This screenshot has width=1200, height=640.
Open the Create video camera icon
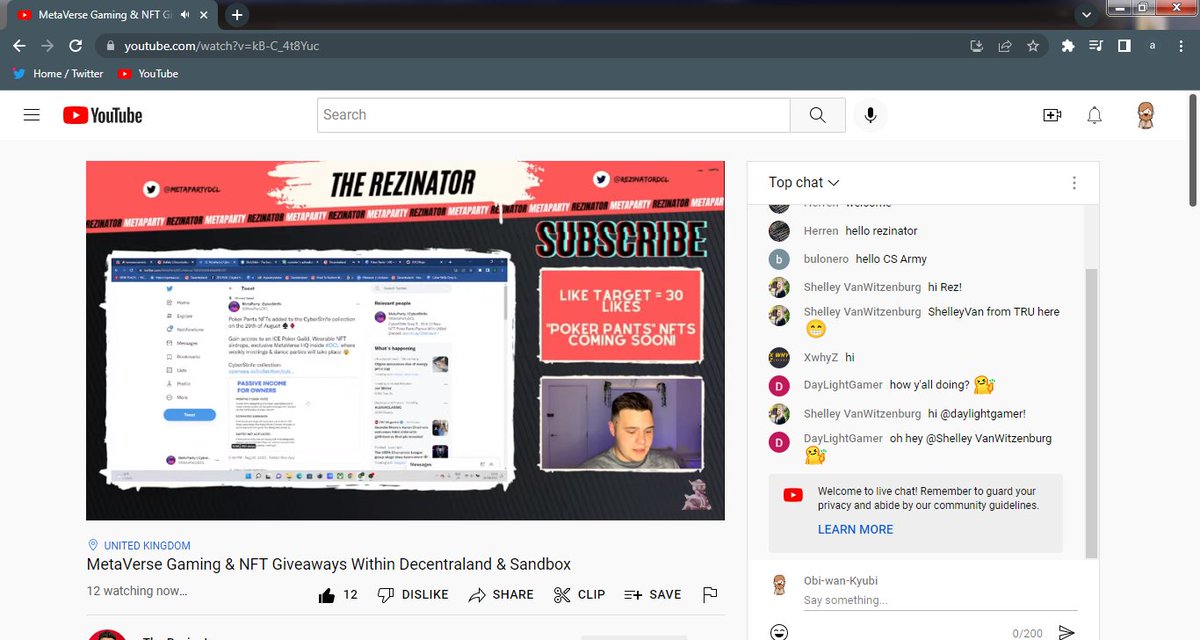[1052, 115]
